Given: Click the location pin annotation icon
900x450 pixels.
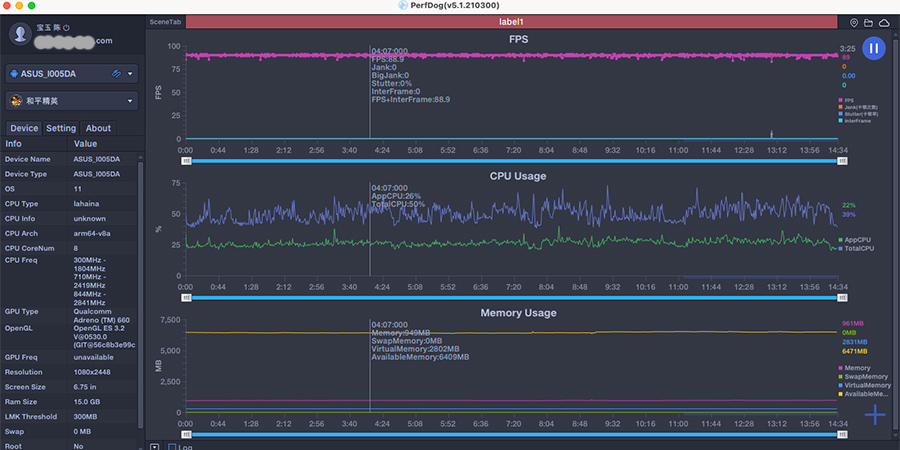Looking at the screenshot, I should 854,22.
